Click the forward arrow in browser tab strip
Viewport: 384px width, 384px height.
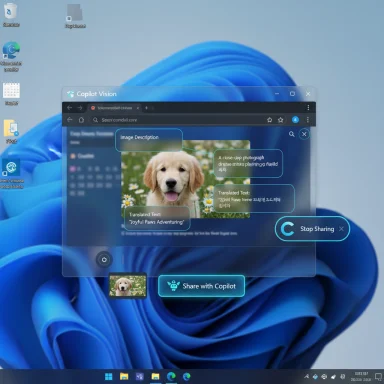coord(80,108)
